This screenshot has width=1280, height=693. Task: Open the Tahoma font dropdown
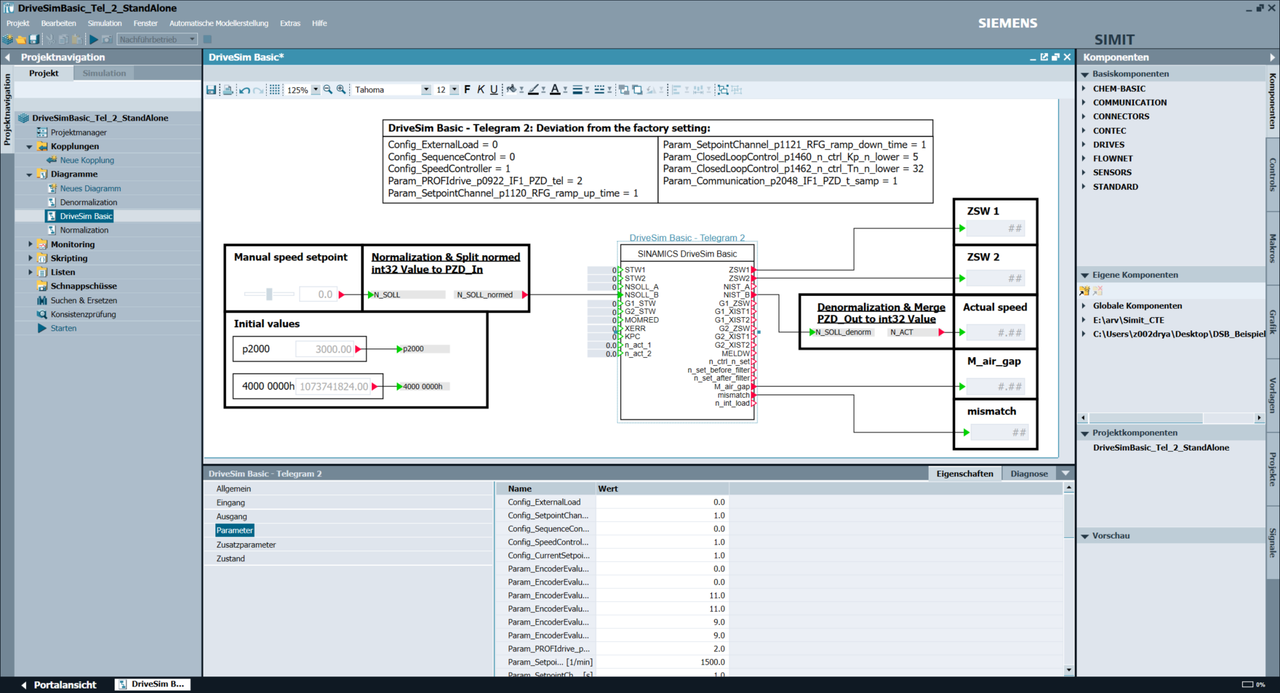point(427,90)
